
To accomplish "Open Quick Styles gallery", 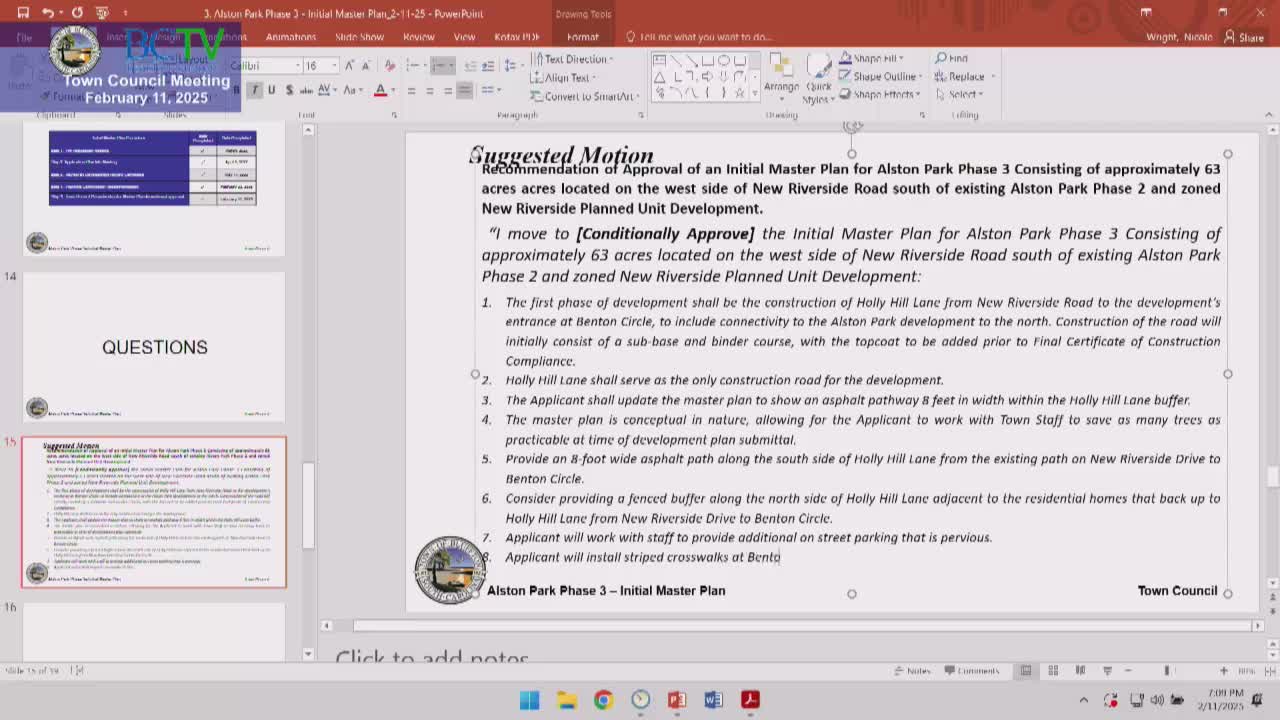I will tap(818, 78).
